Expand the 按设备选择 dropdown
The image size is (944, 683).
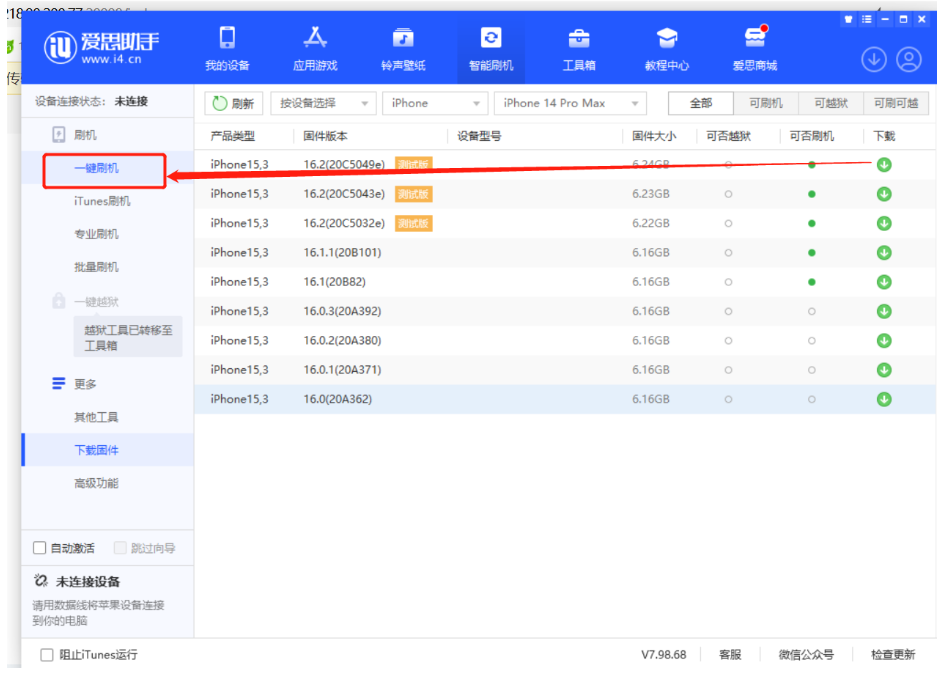click(323, 103)
